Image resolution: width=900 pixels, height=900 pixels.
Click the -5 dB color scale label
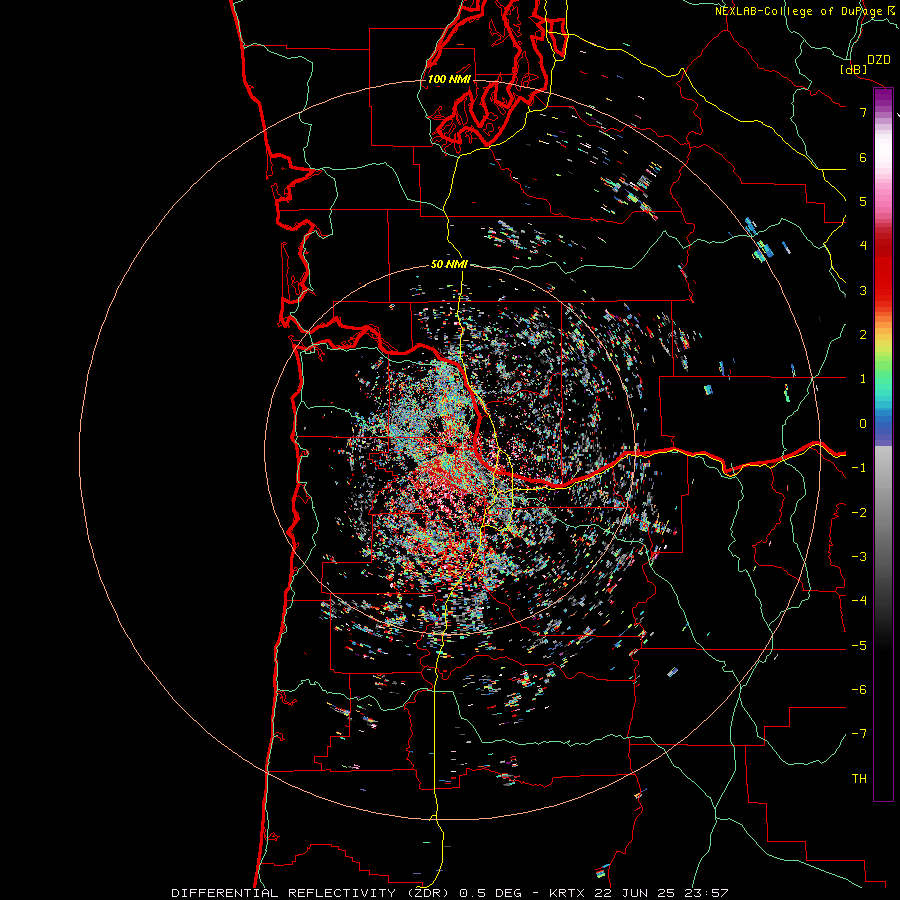coord(859,646)
